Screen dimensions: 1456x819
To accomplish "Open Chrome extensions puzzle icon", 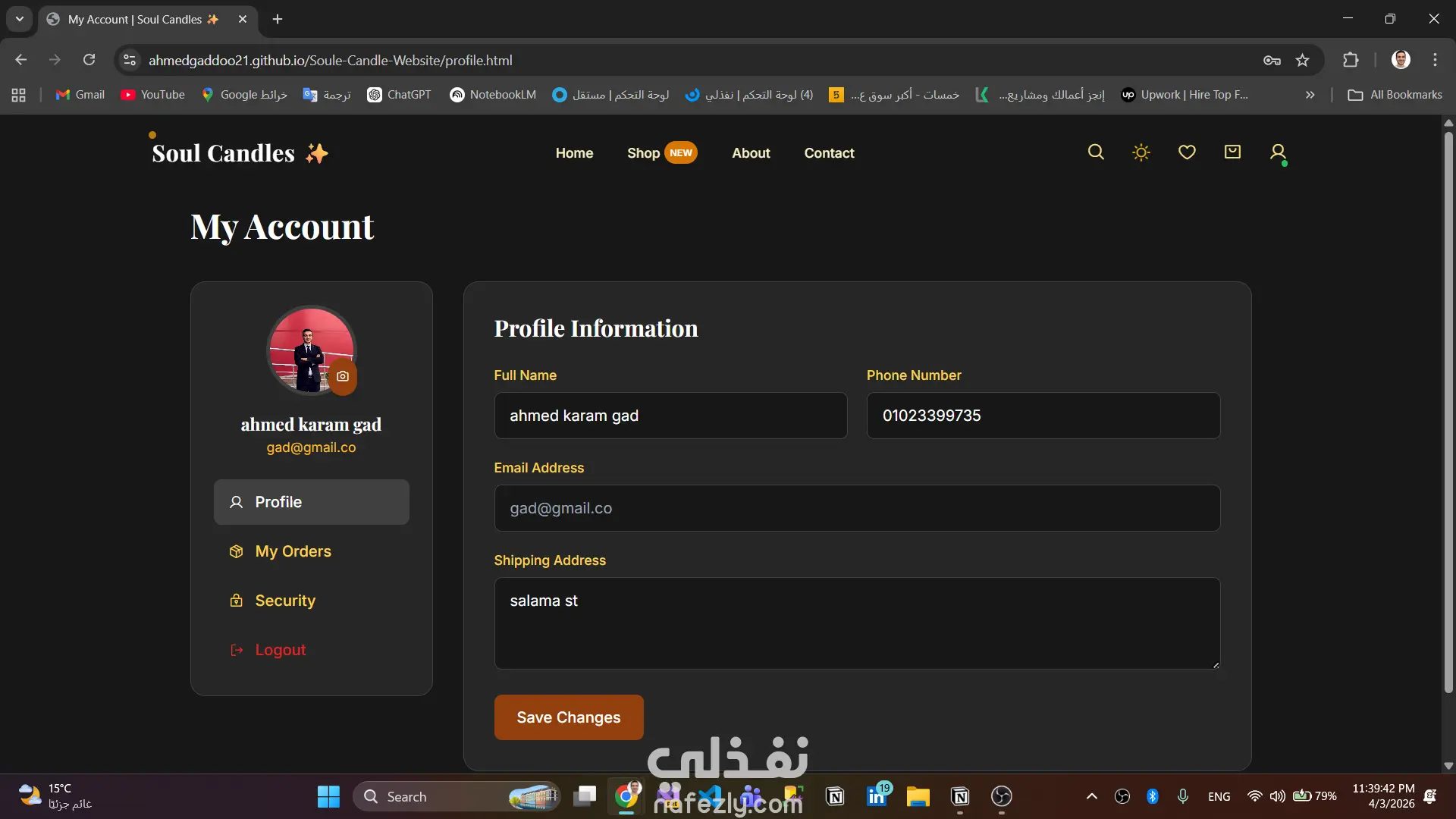I will point(1351,61).
